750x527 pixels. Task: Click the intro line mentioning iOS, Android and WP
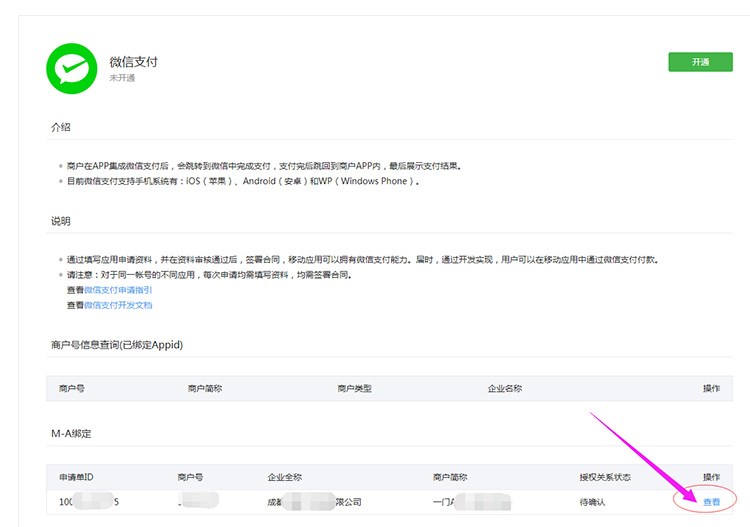pyautogui.click(x=243, y=181)
